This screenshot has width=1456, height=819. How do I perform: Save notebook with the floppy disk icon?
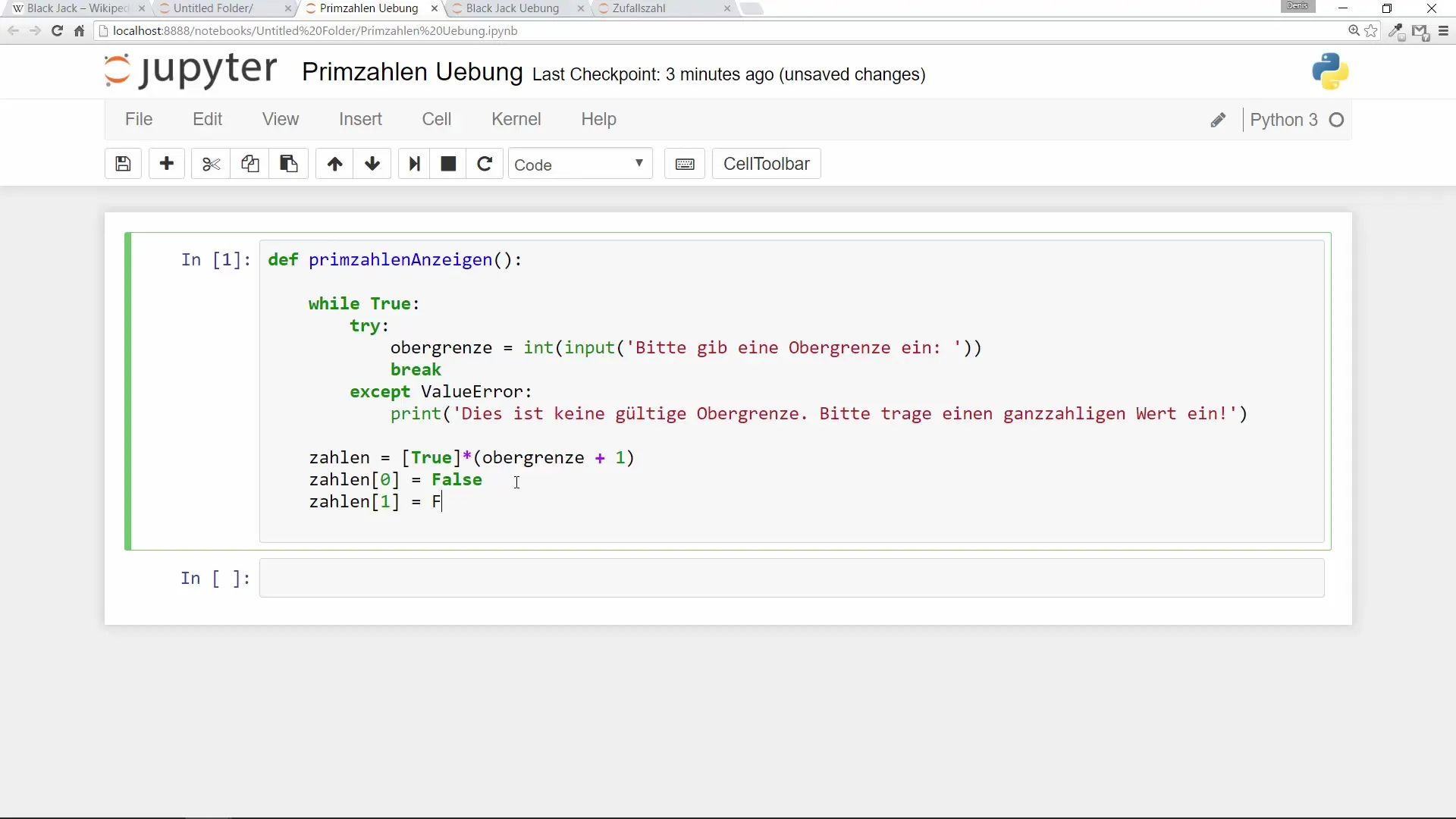(x=123, y=164)
